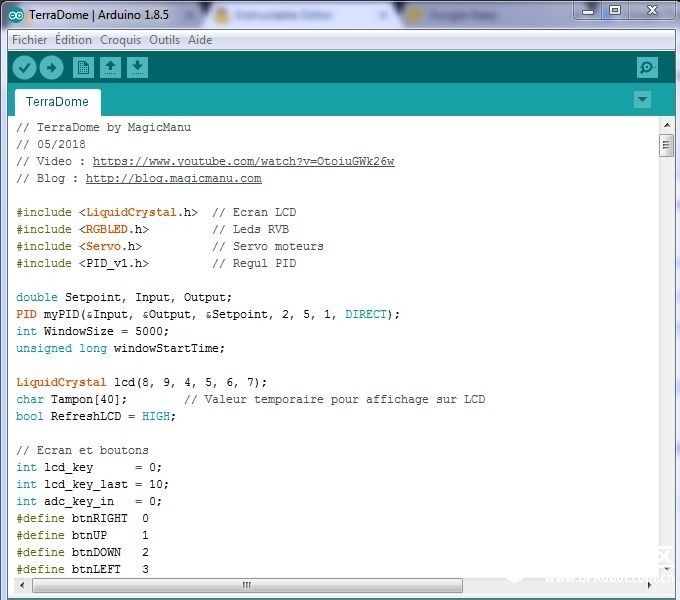Click the "// Servo moteurs" comment
680x600 pixels.
point(268,246)
